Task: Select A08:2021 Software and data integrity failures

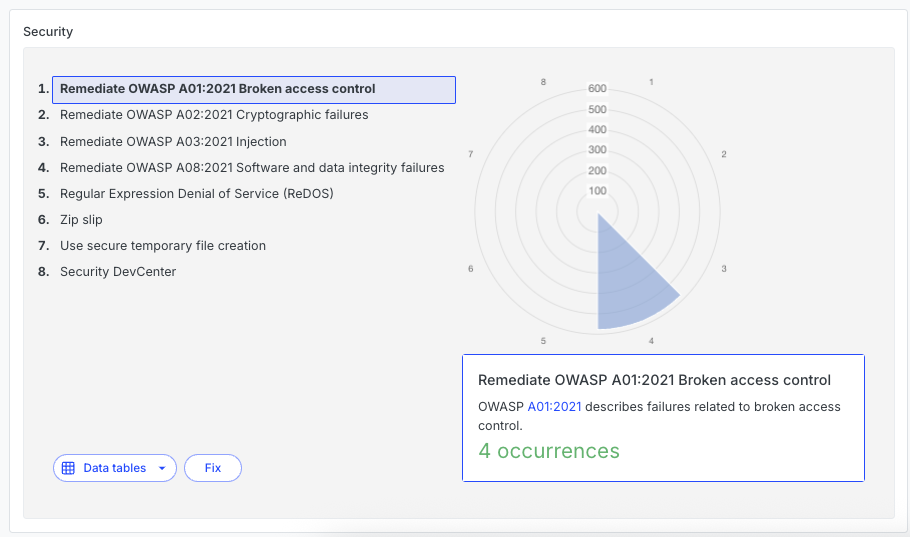Action: point(252,168)
